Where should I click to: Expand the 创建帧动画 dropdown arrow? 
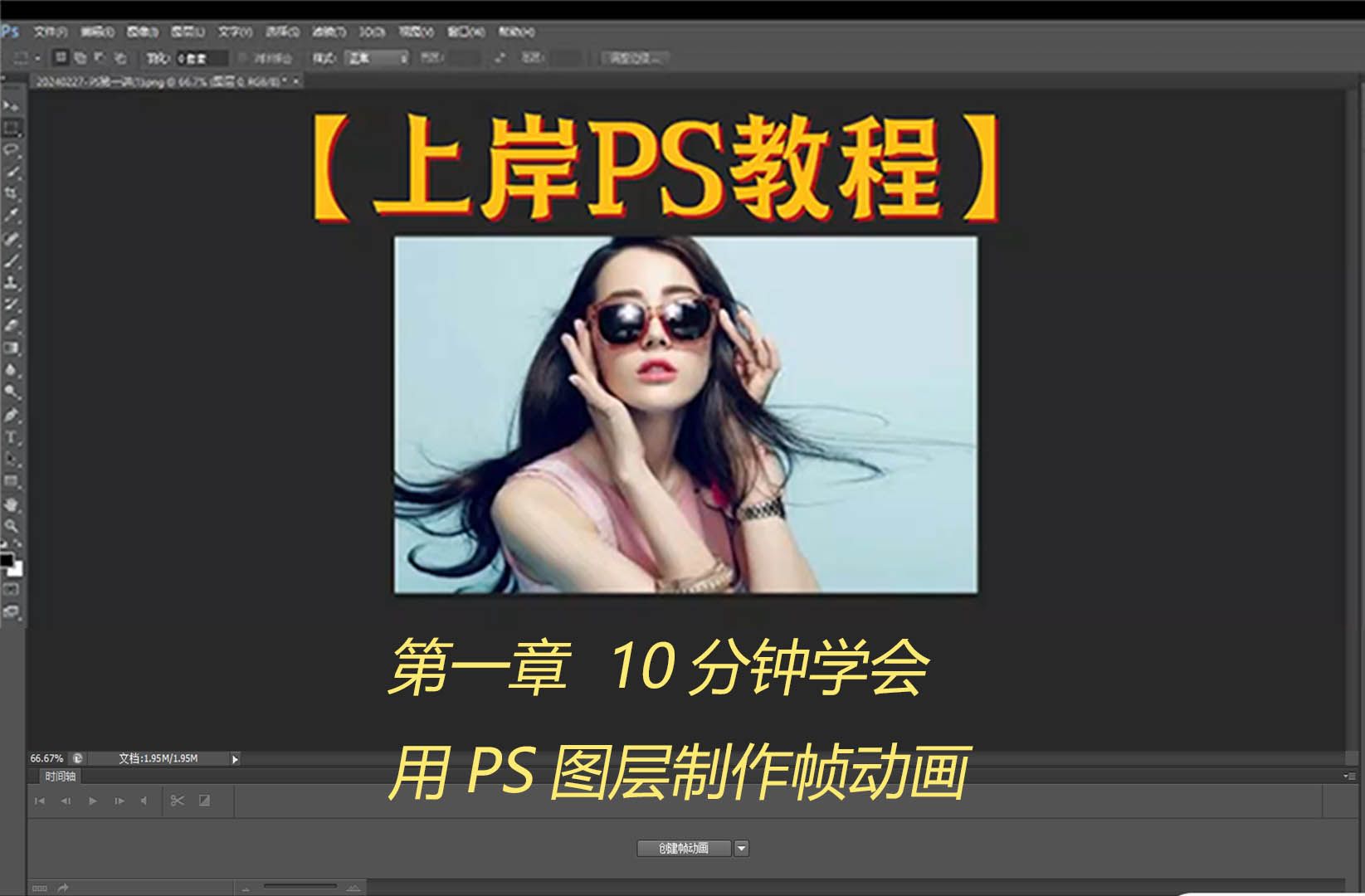[x=741, y=849]
